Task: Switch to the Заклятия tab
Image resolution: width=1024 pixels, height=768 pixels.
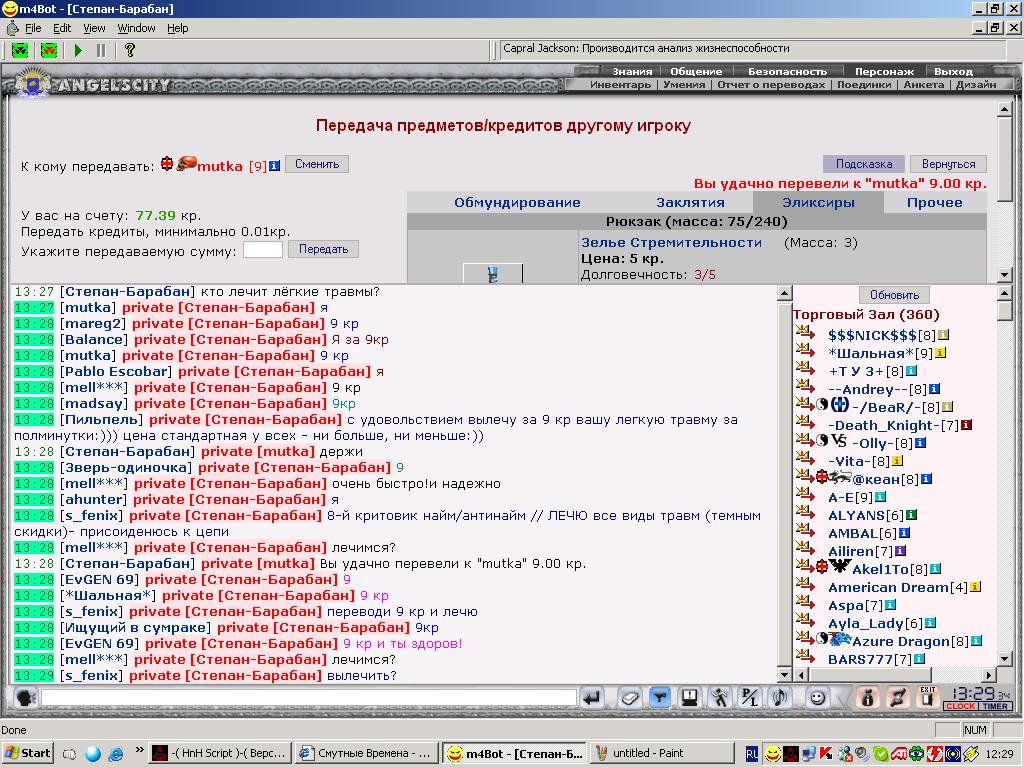Action: pos(690,202)
